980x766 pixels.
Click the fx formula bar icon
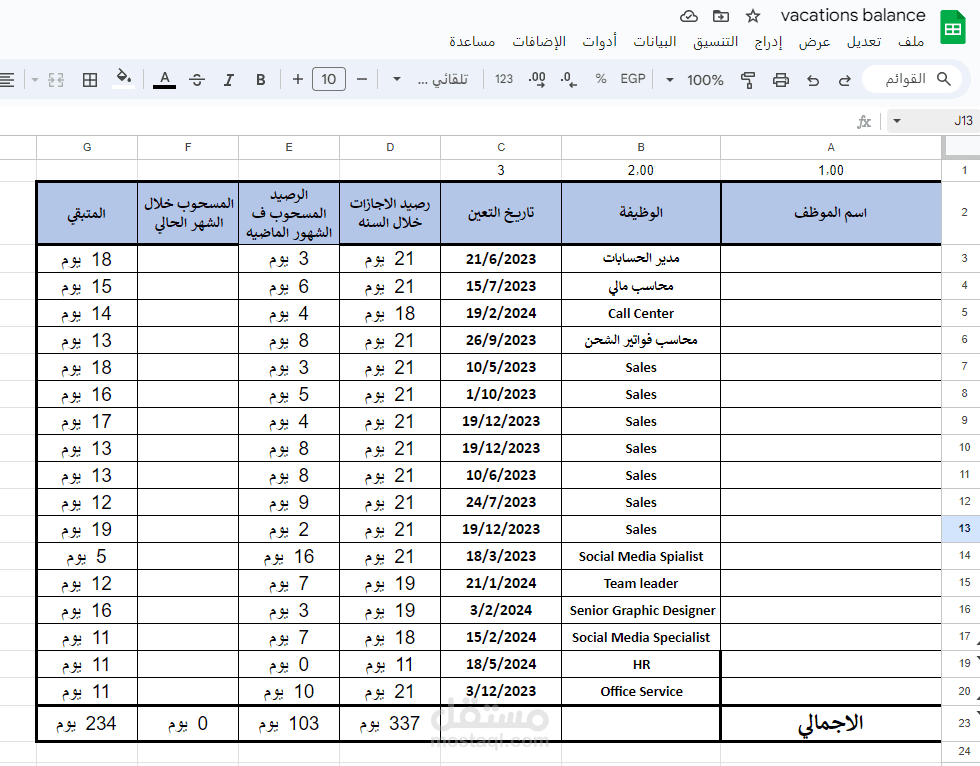[x=864, y=121]
